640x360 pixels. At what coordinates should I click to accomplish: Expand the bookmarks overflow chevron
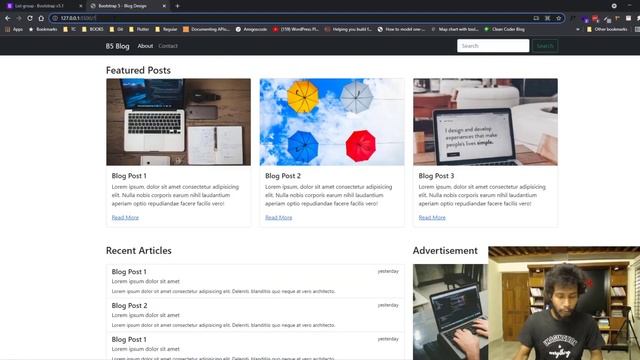point(577,29)
